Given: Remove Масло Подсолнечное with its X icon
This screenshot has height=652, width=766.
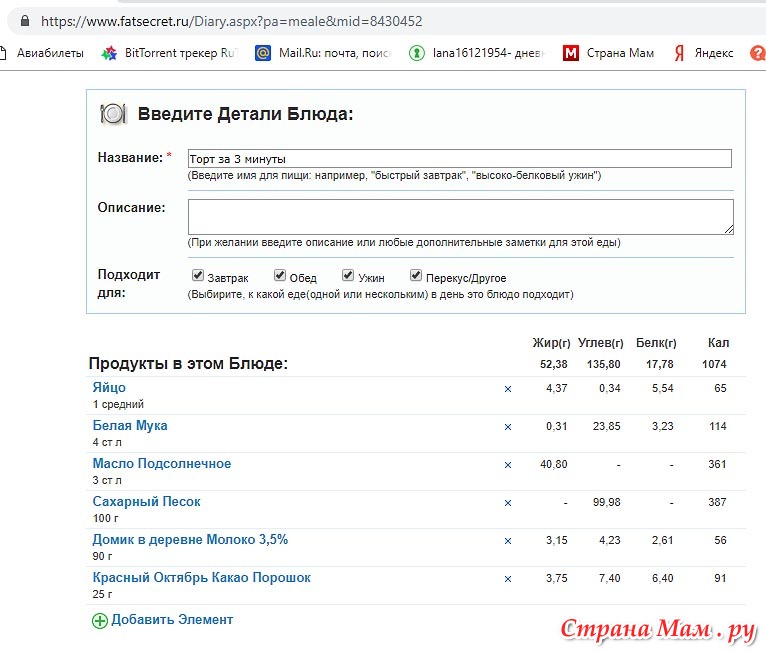Looking at the screenshot, I should [508, 465].
